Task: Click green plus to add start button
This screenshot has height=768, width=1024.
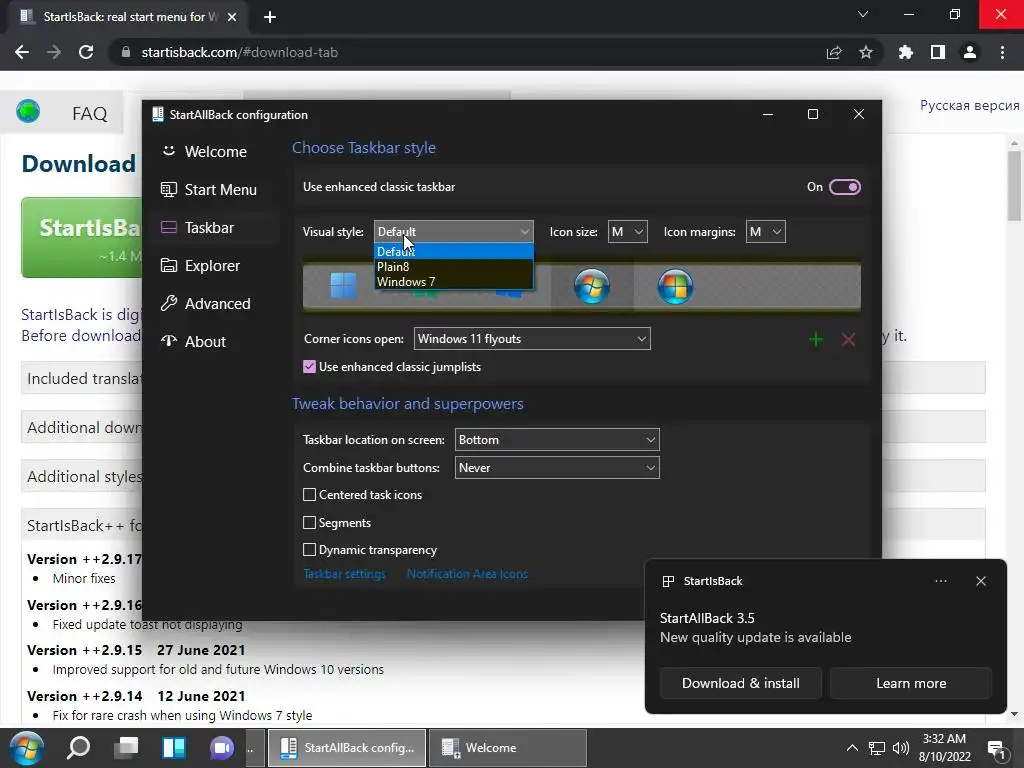Action: pyautogui.click(x=816, y=339)
